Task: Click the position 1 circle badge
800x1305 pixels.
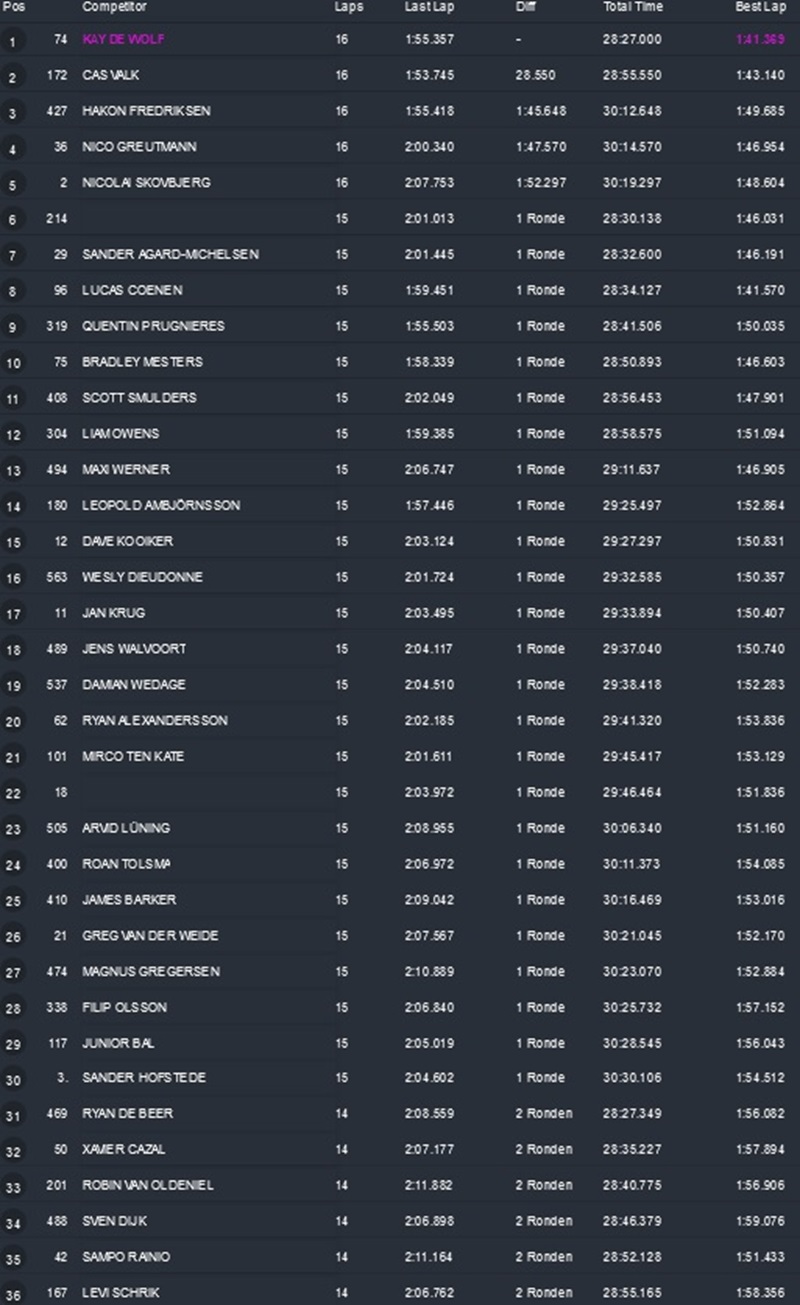Action: click(12, 41)
